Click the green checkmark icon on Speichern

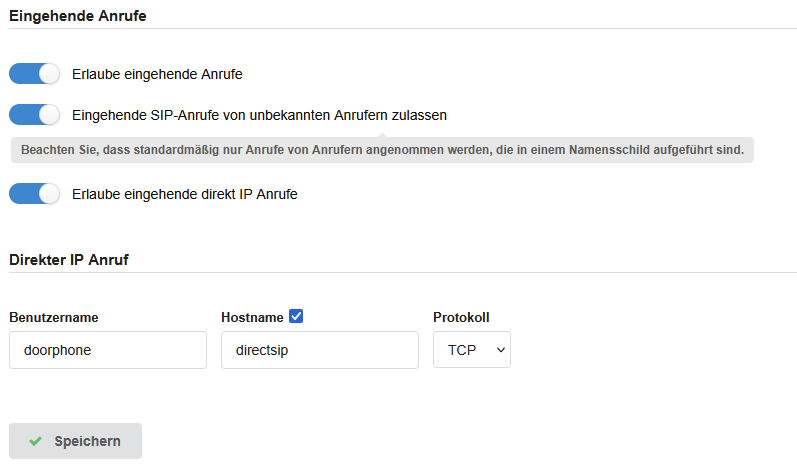click(35, 441)
